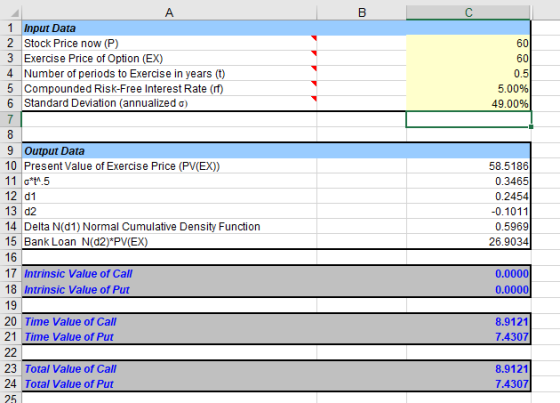Image resolution: width=560 pixels, height=403 pixels.
Task: Click comment marker beside Exercise Price of Option
Action: click(x=314, y=53)
